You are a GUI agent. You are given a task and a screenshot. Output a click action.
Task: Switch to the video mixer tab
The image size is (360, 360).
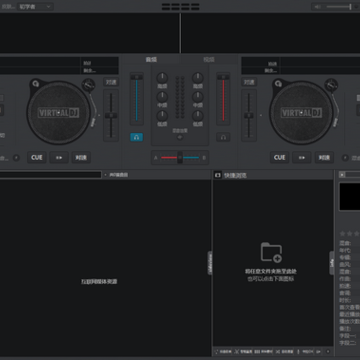pyautogui.click(x=209, y=60)
